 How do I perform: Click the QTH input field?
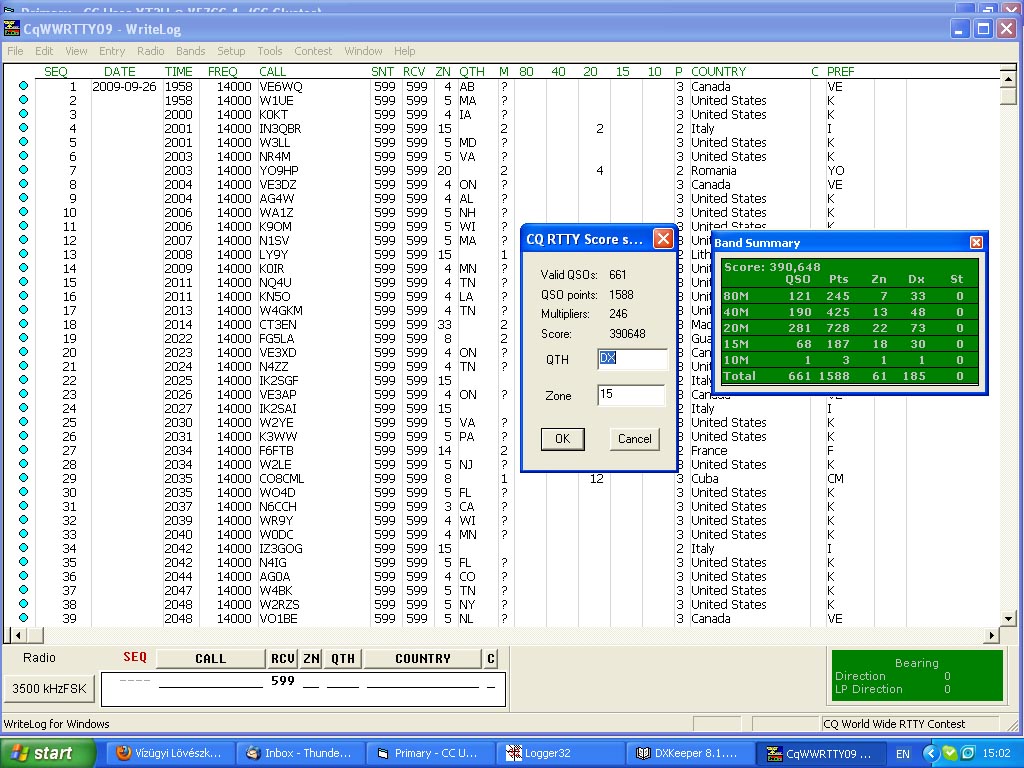pyautogui.click(x=632, y=359)
